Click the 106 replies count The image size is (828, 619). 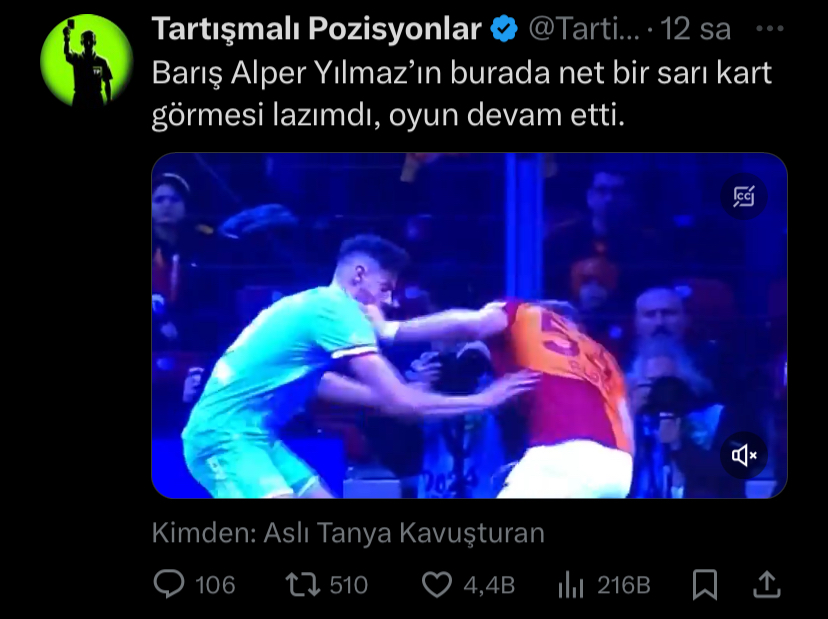215,585
